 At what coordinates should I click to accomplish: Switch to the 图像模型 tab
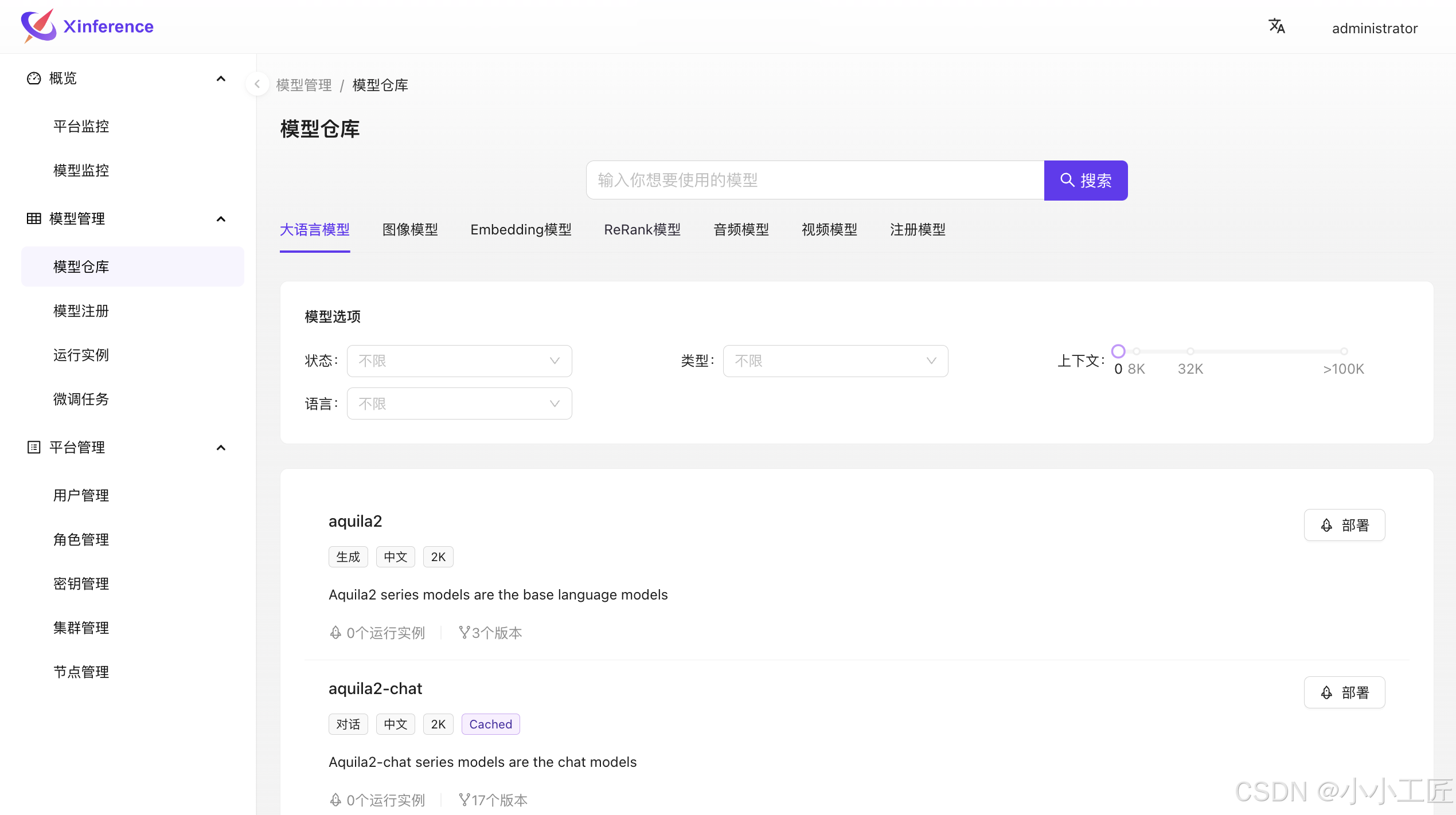coord(410,230)
